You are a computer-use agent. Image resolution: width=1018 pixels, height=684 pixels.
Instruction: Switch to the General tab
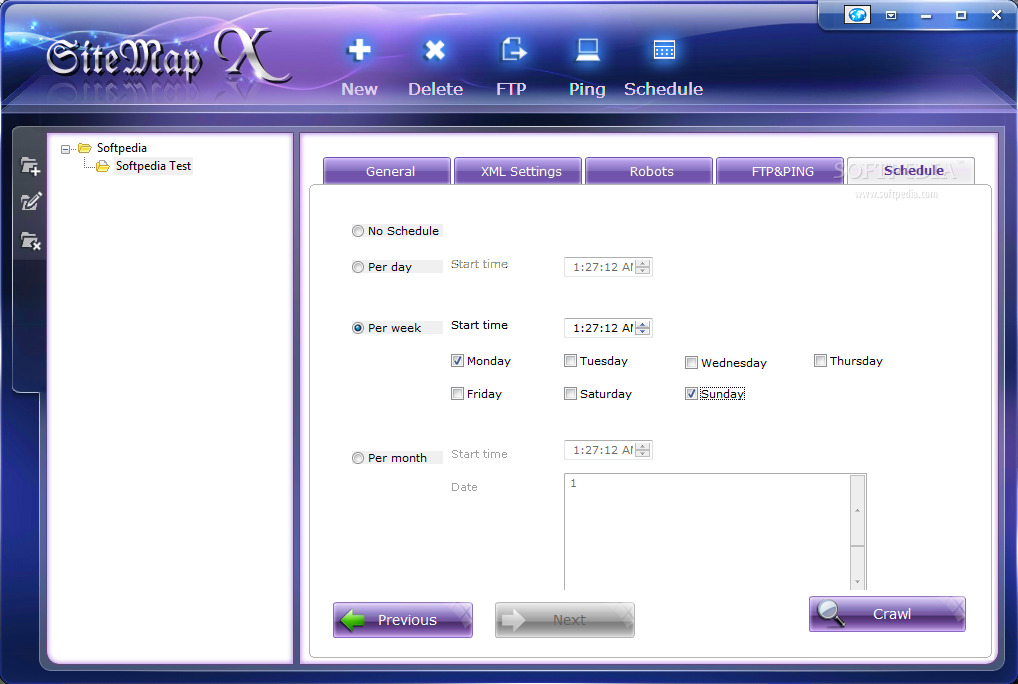point(387,171)
